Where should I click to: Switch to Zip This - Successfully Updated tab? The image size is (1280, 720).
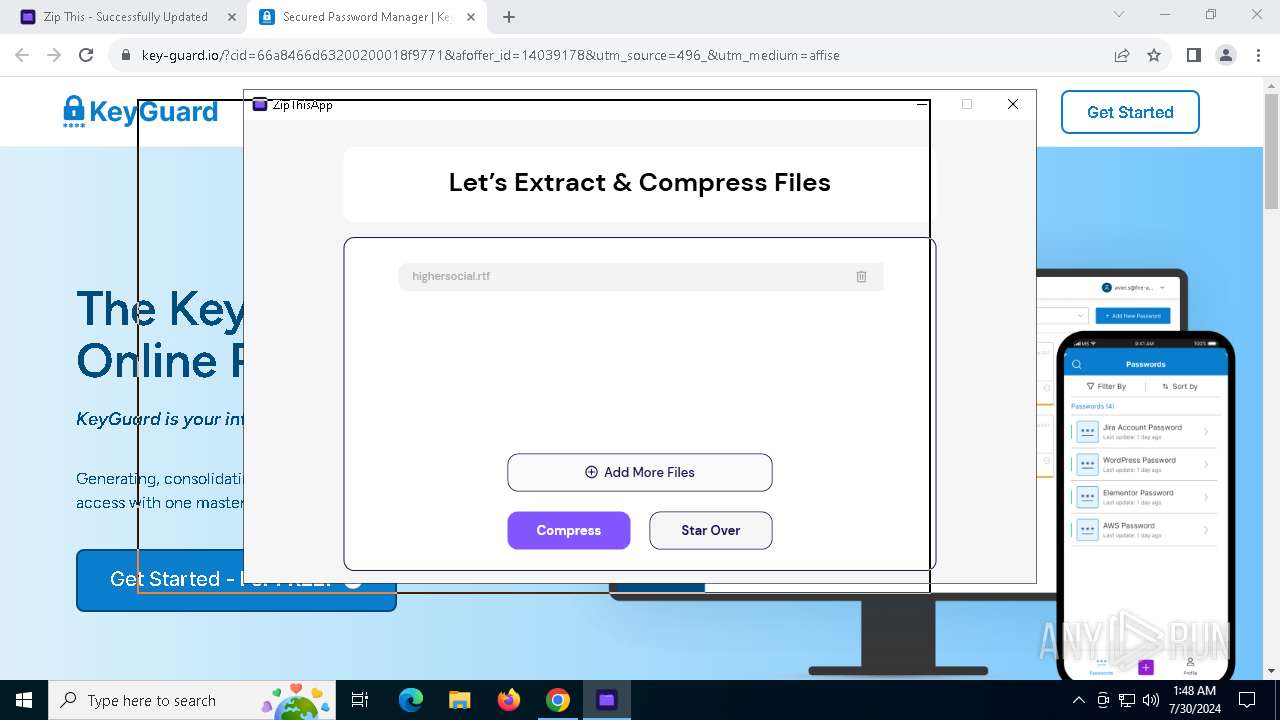pyautogui.click(x=125, y=17)
